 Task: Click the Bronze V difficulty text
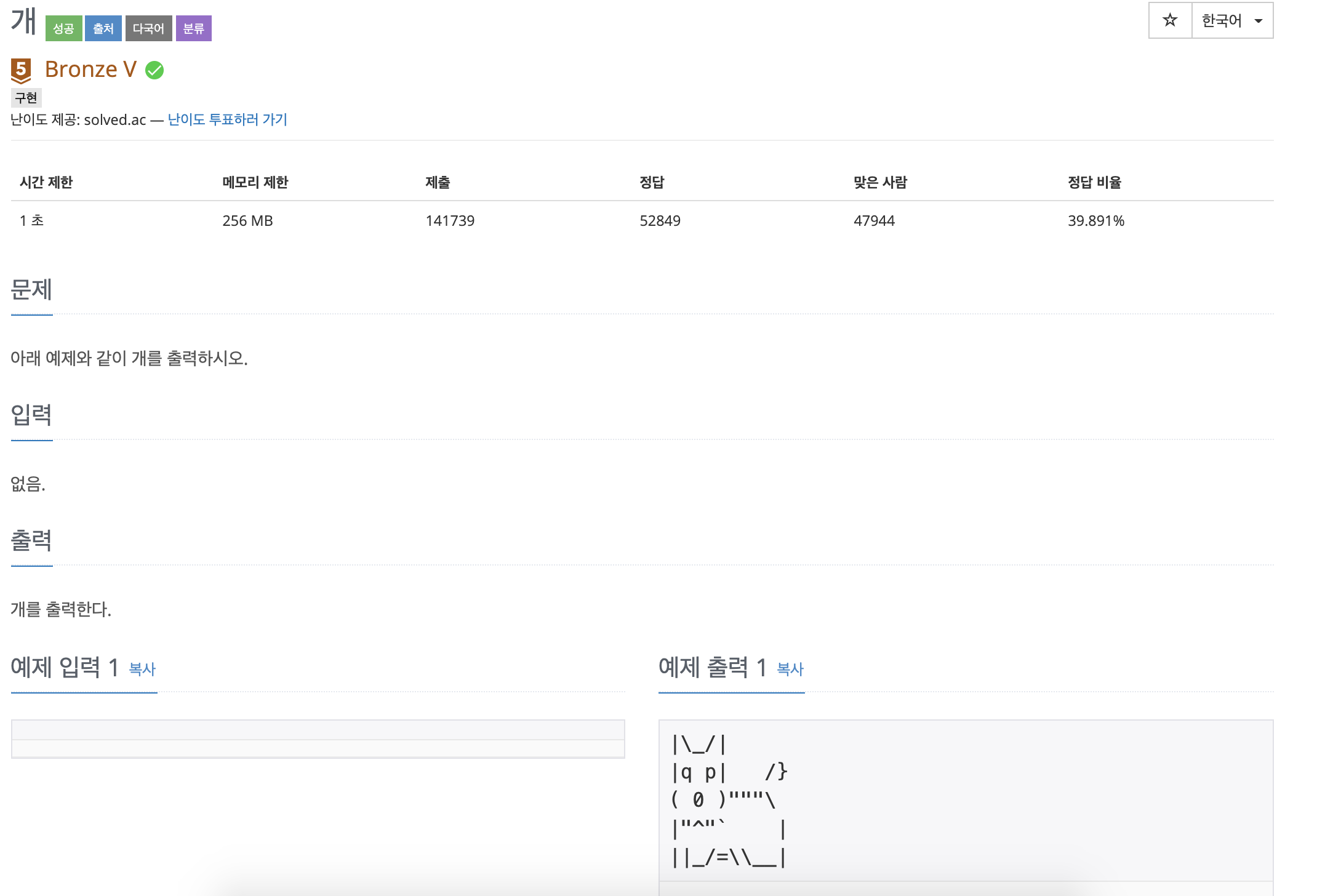[x=90, y=70]
